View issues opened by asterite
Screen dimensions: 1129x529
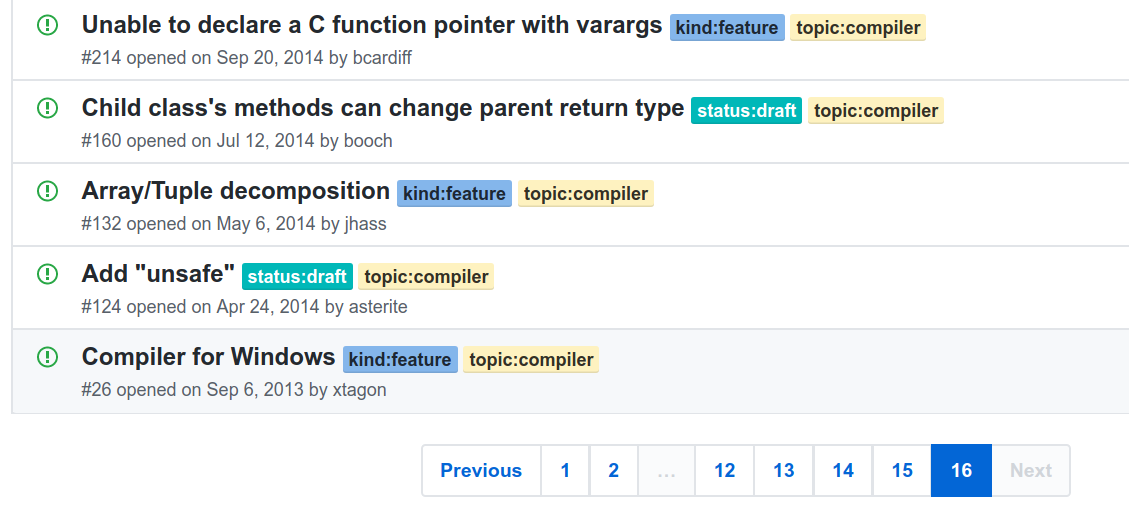click(378, 307)
